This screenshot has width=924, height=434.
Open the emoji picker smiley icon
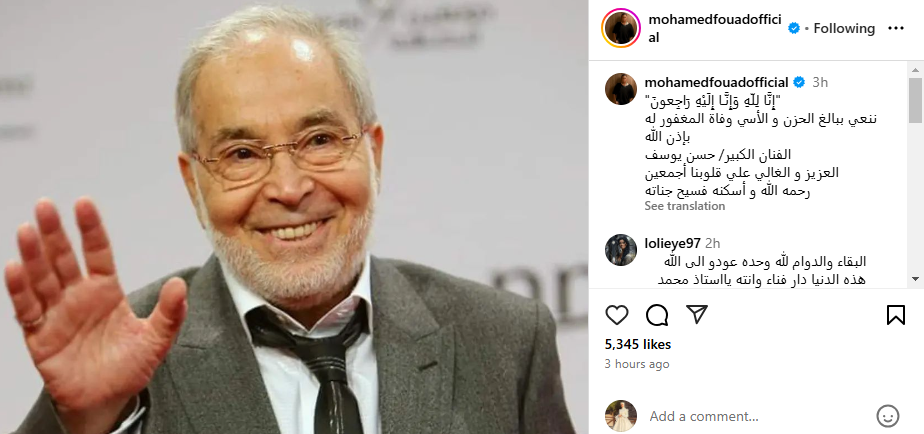coord(887,416)
